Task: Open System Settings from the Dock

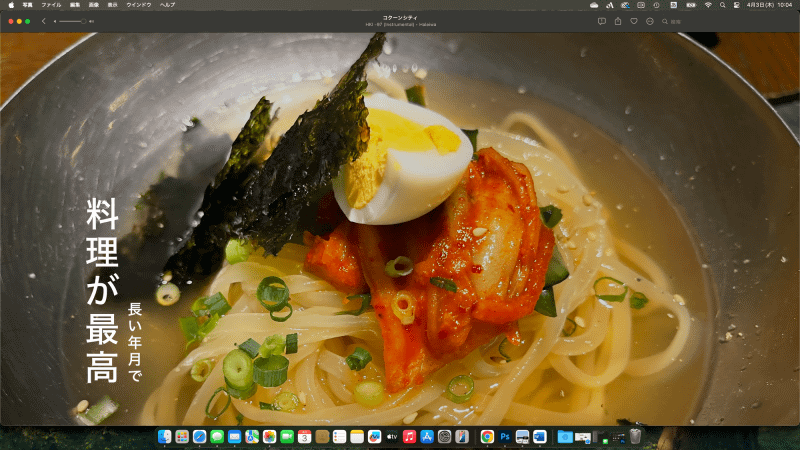Action: (444, 437)
